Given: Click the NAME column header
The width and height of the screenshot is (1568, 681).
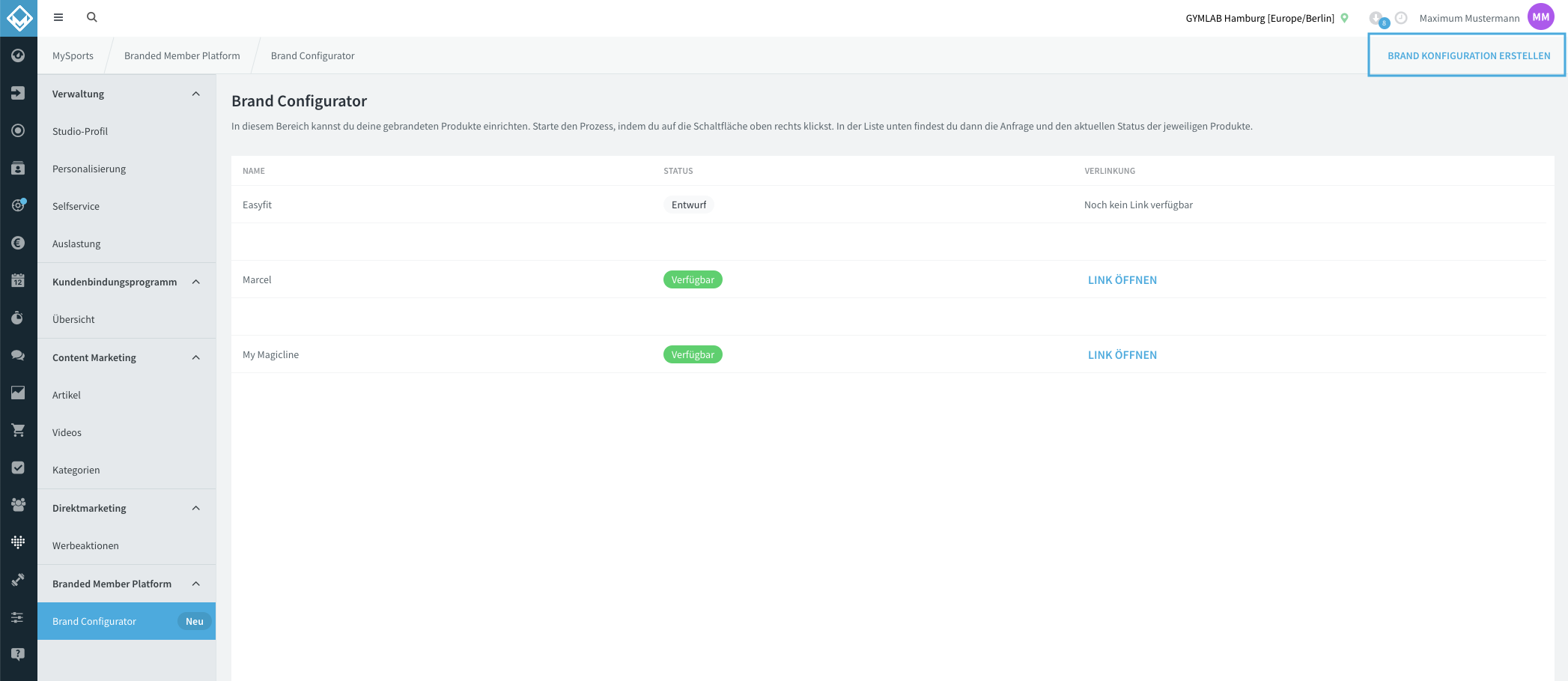Looking at the screenshot, I should (x=254, y=171).
